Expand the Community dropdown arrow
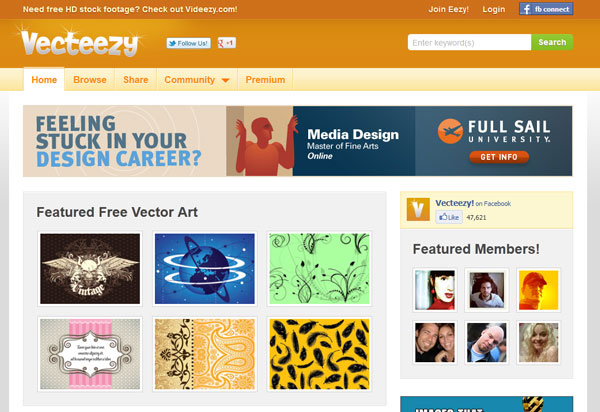The image size is (600, 412). (225, 80)
